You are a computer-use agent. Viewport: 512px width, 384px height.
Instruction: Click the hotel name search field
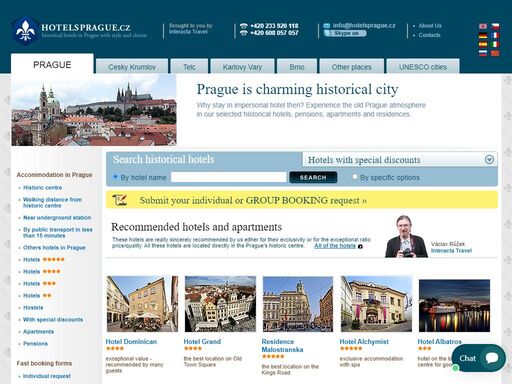tap(229, 177)
